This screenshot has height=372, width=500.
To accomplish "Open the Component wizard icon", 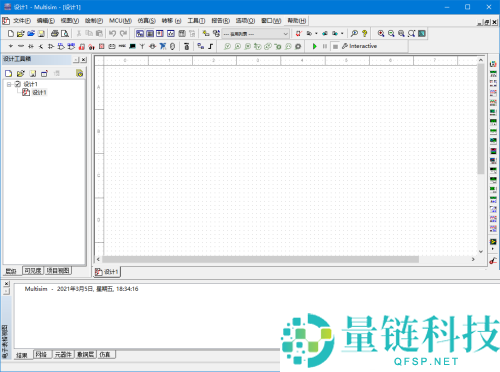I will pyautogui.click(x=206, y=33).
